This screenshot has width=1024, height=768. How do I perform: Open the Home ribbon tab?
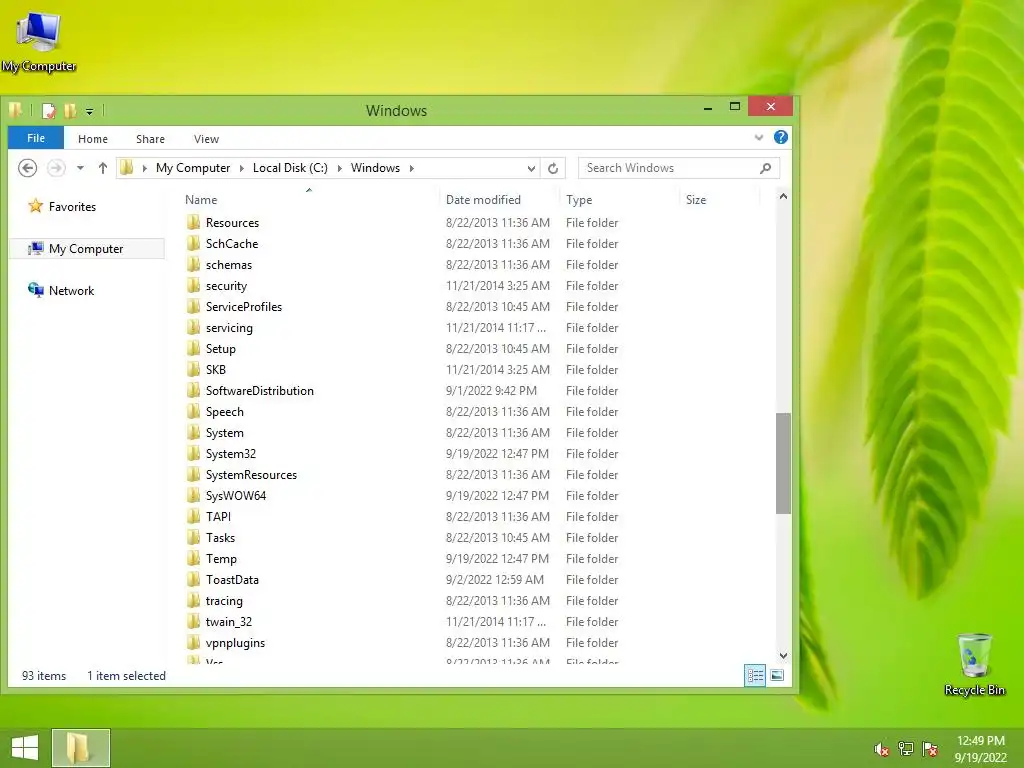point(93,139)
